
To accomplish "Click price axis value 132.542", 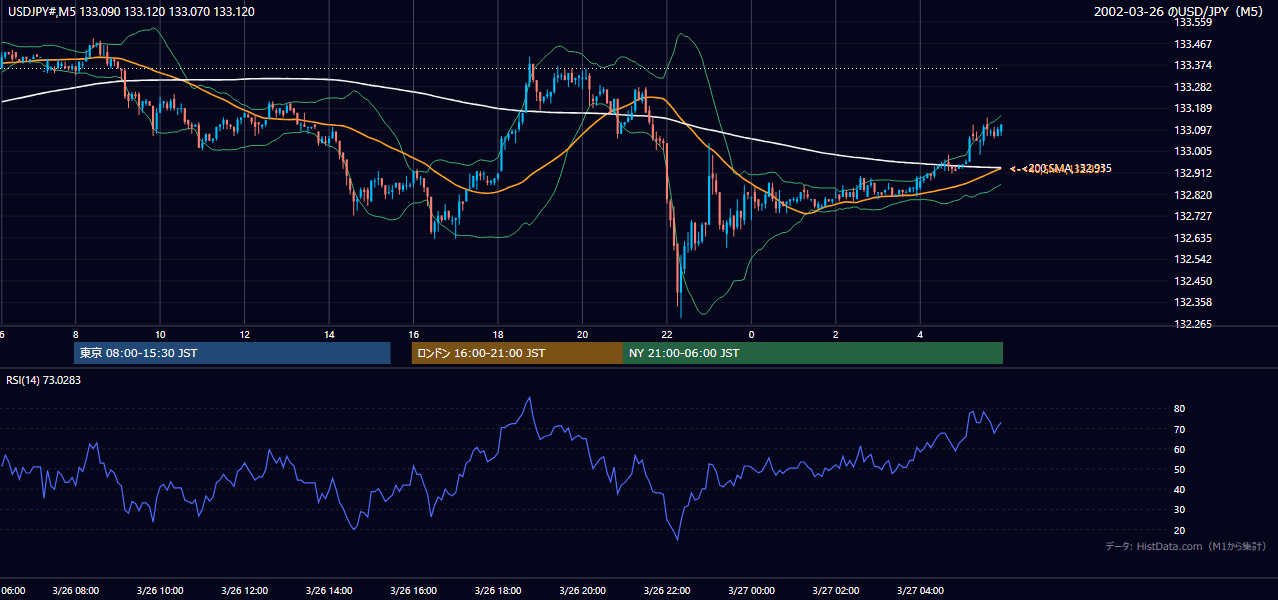I will pyautogui.click(x=1192, y=259).
